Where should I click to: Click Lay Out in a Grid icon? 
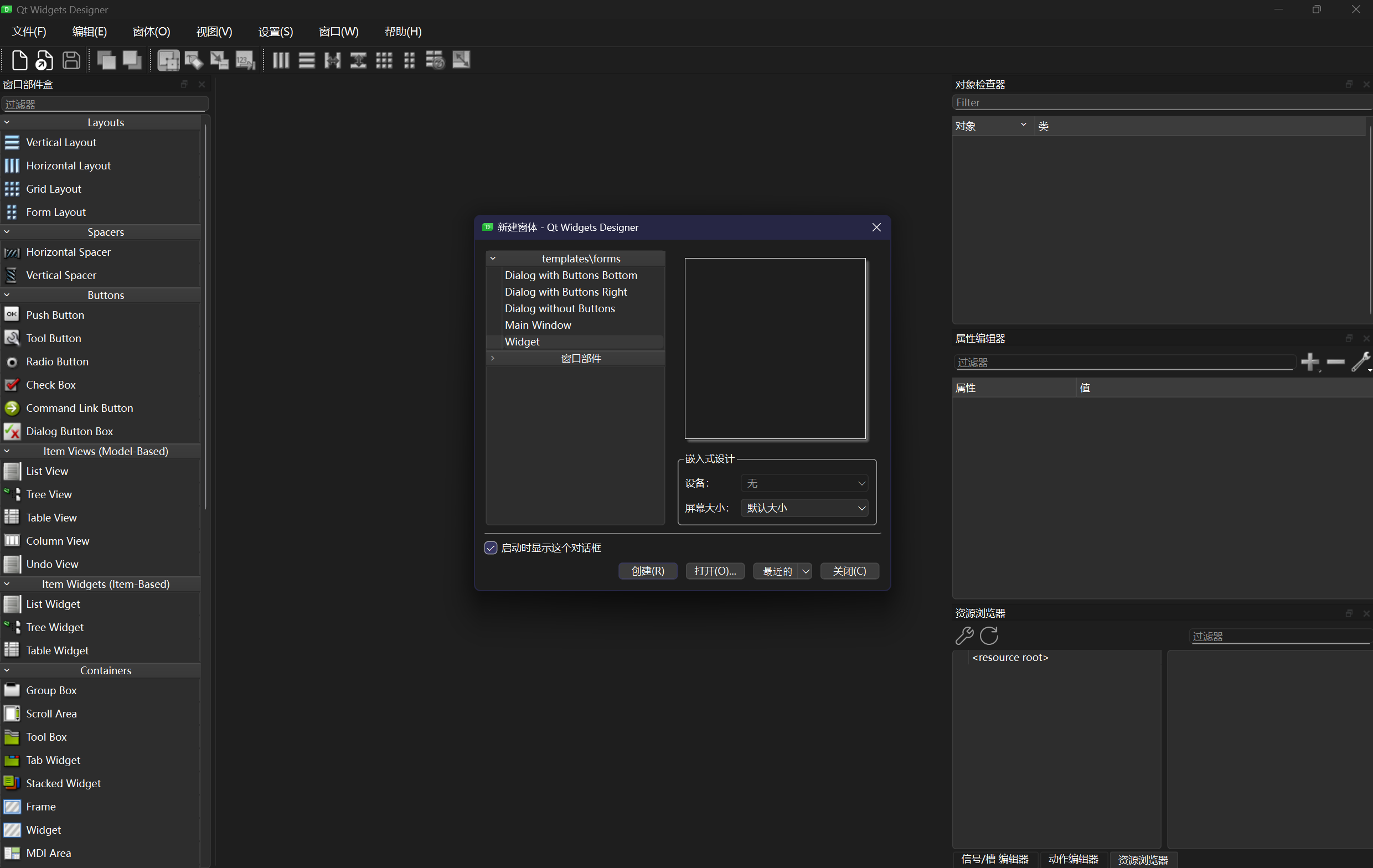coord(384,60)
